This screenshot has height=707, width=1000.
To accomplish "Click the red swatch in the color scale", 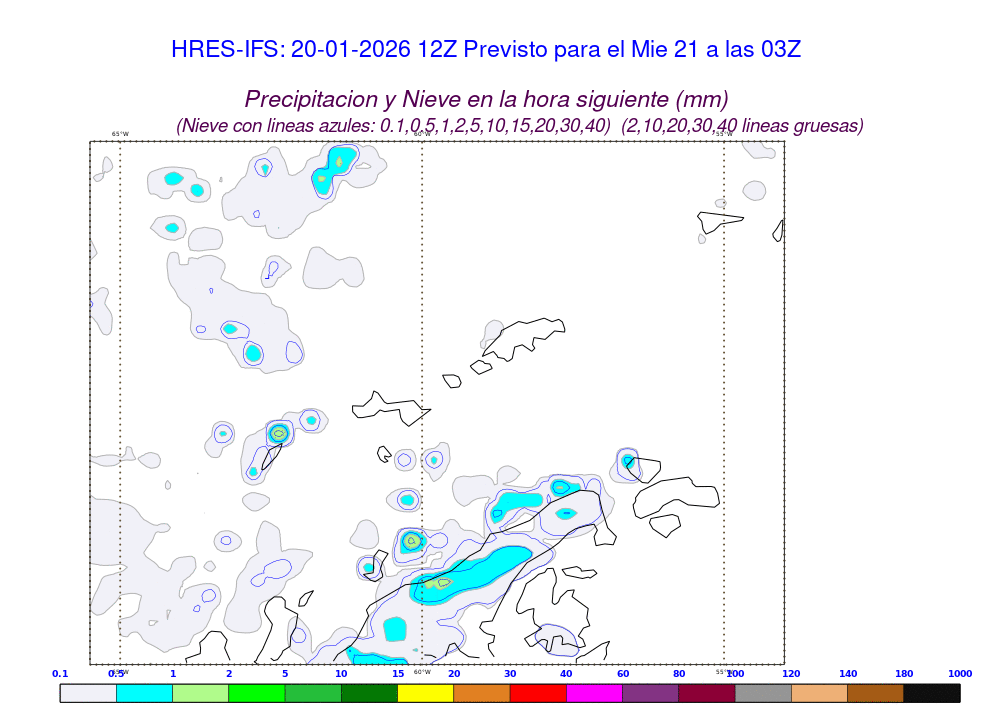I will coord(538,692).
